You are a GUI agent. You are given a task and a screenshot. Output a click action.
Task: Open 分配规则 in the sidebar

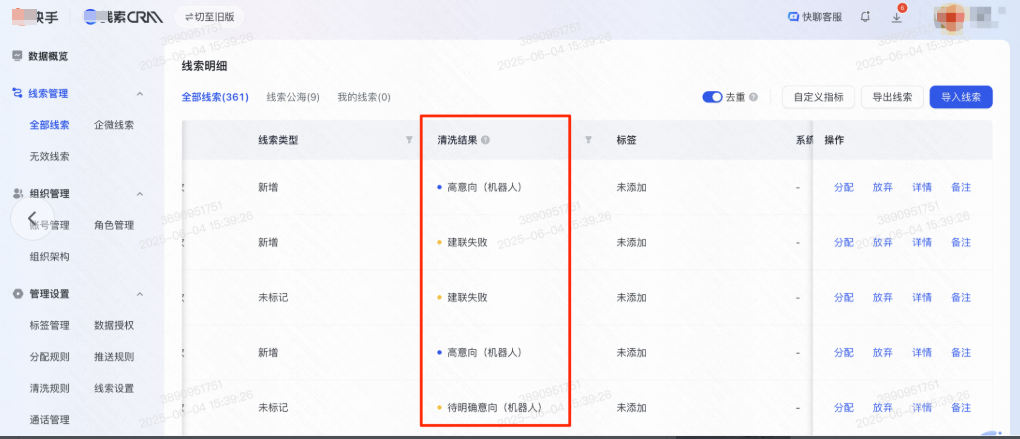[x=49, y=356]
